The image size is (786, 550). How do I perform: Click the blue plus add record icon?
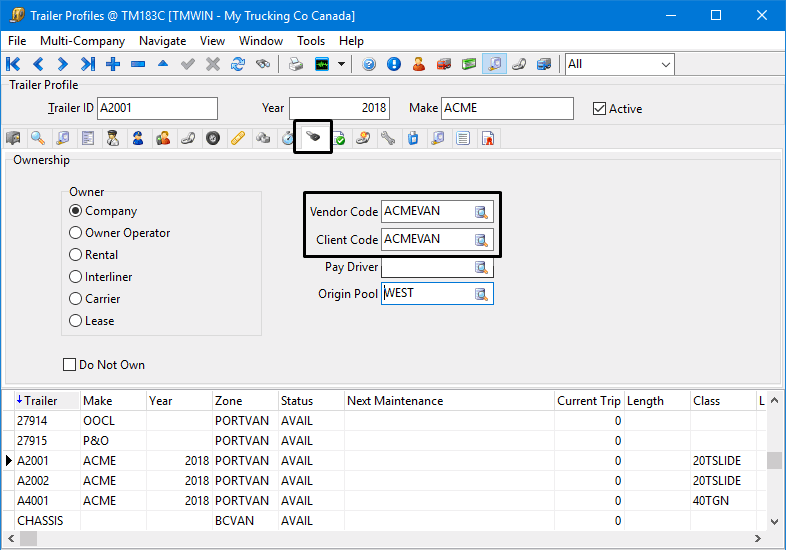pos(113,64)
